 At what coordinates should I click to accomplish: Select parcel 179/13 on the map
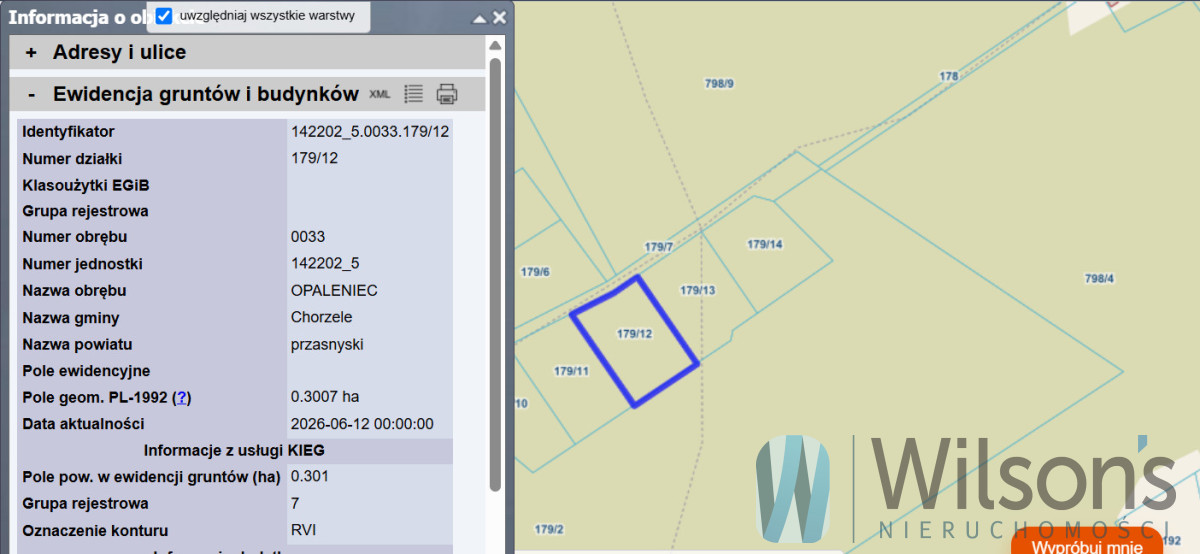click(698, 290)
